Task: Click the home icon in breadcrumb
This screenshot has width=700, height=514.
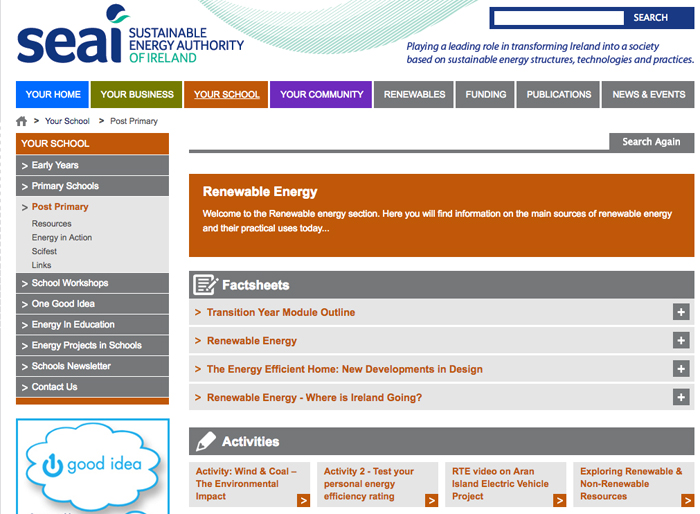Action: pos(21,121)
